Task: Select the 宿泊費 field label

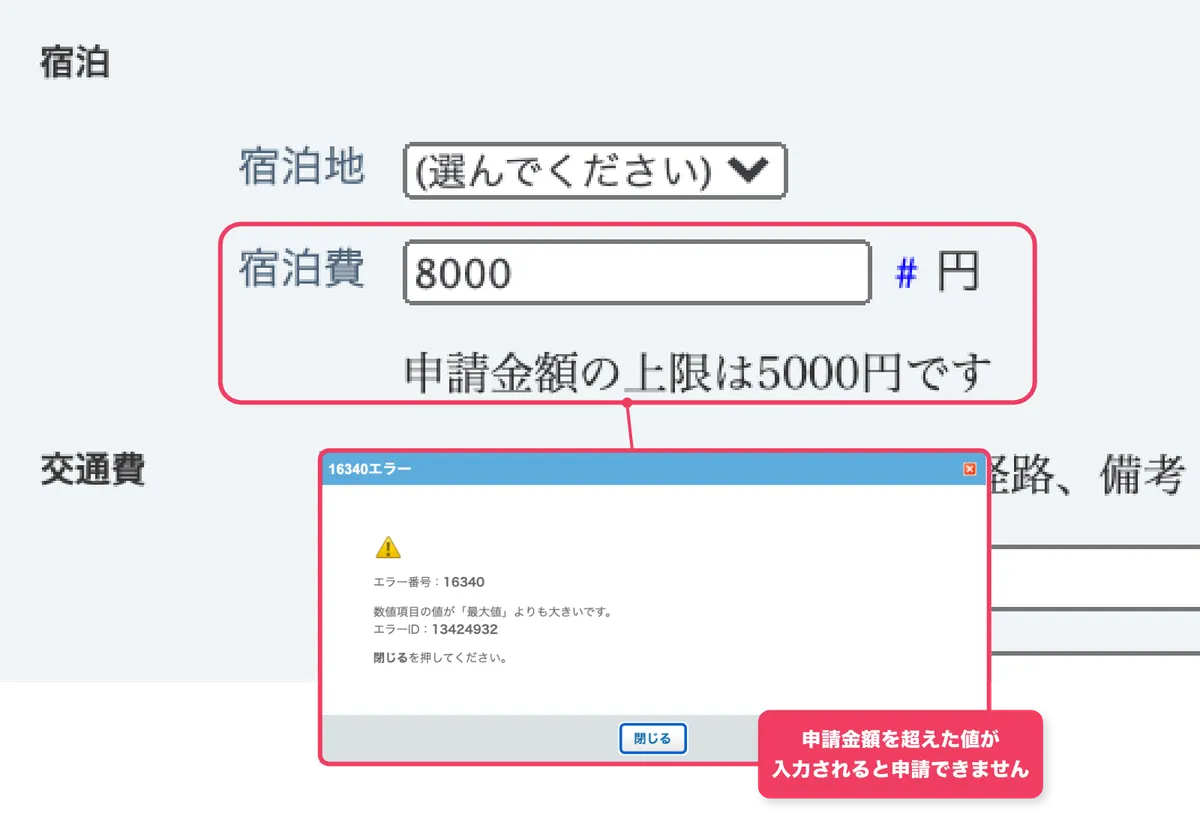Action: tap(302, 269)
